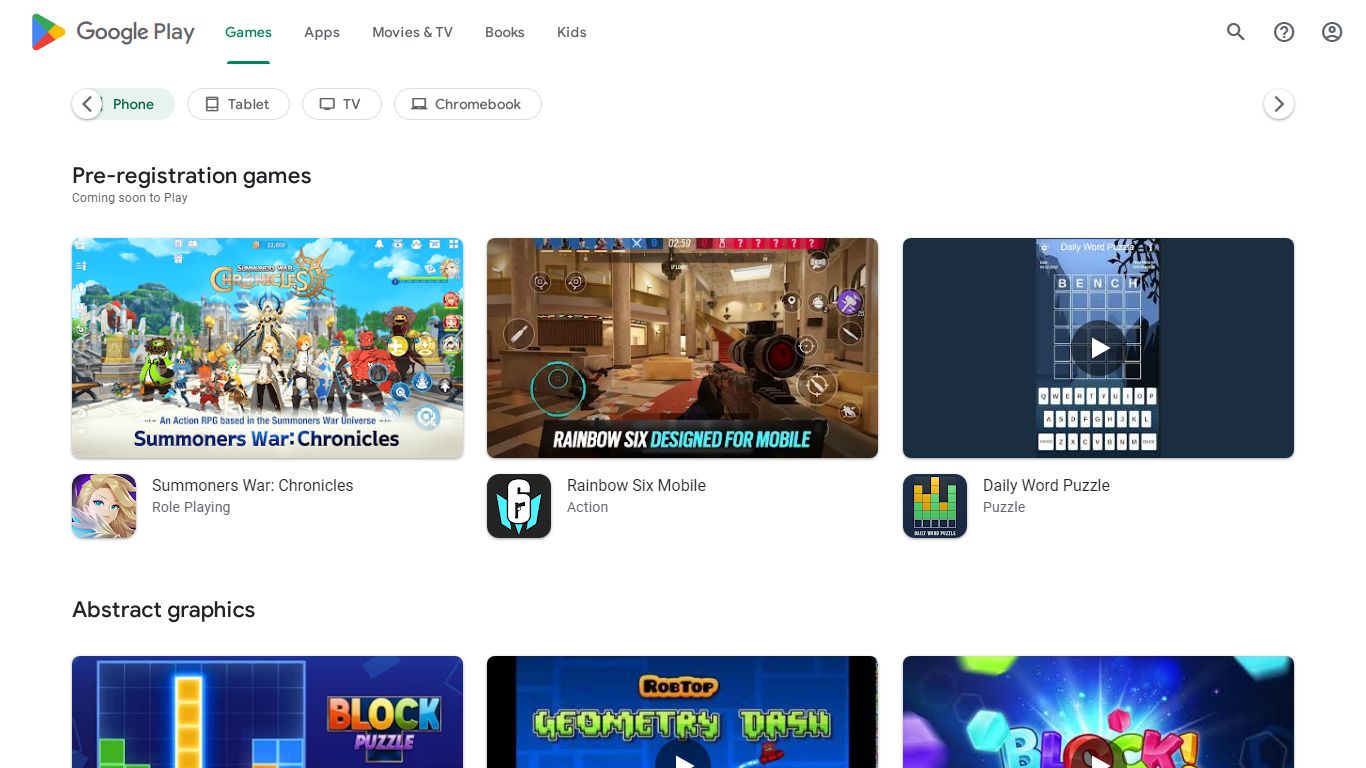Go to the Movies & TV tab
The width and height of the screenshot is (1366, 768).
(x=412, y=32)
